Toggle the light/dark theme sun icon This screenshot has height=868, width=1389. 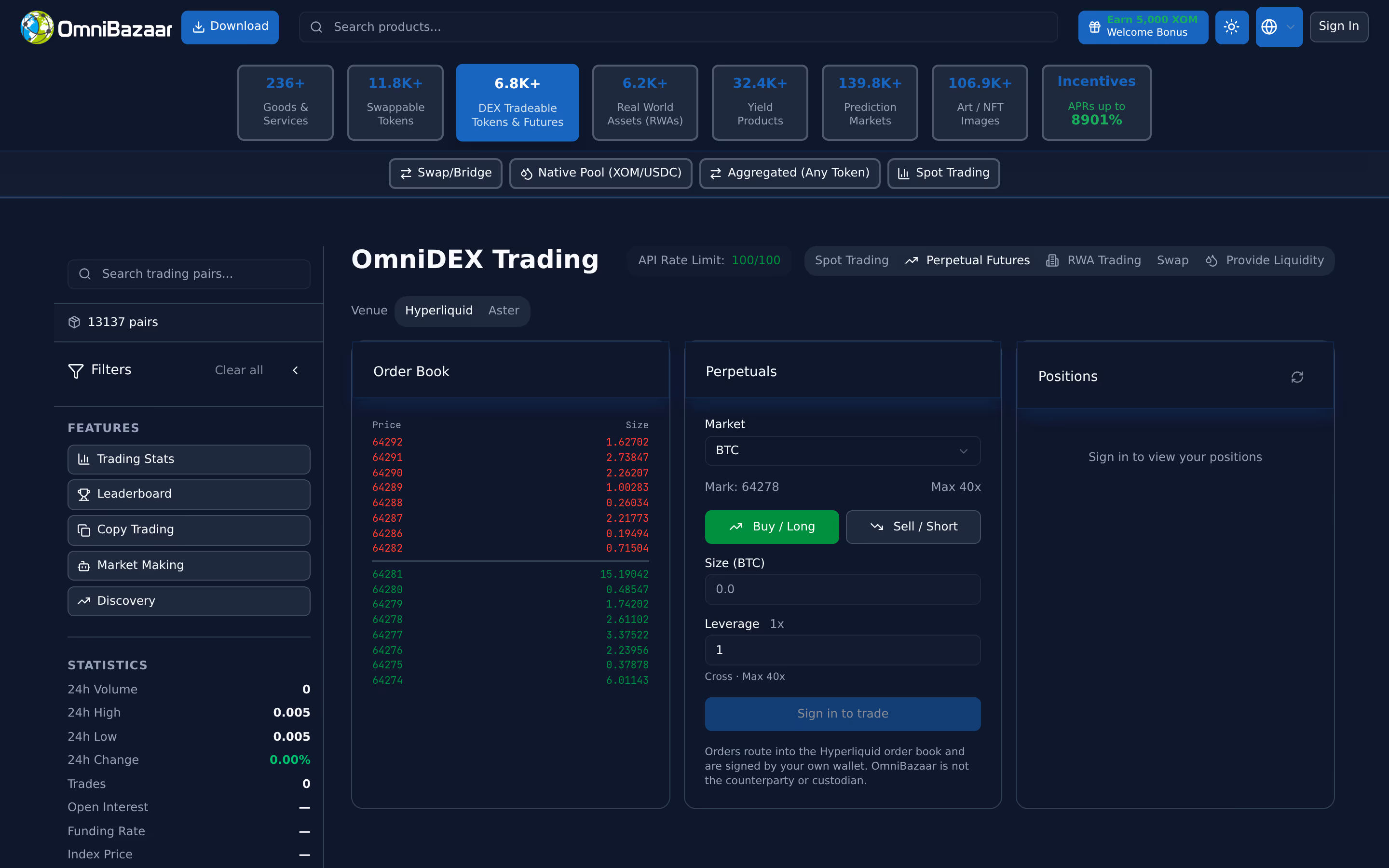(1232, 27)
